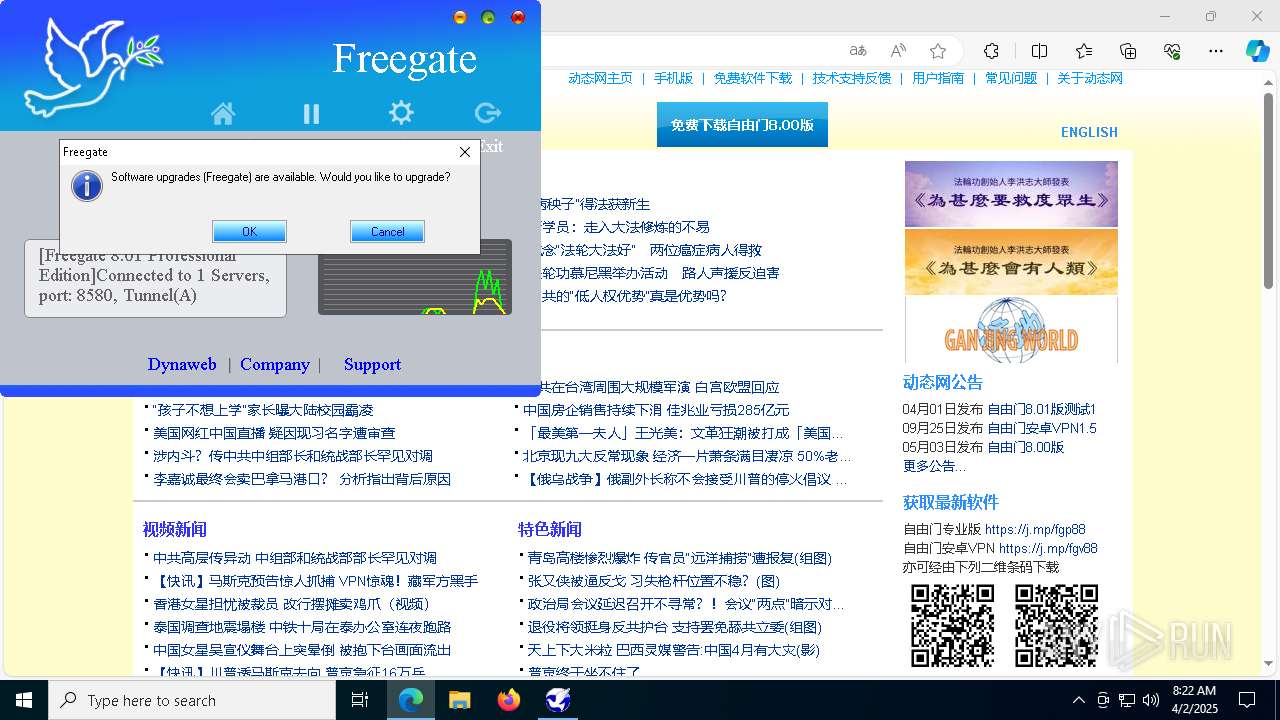
Task: Click the Windows taskbar search box
Action: point(192,700)
